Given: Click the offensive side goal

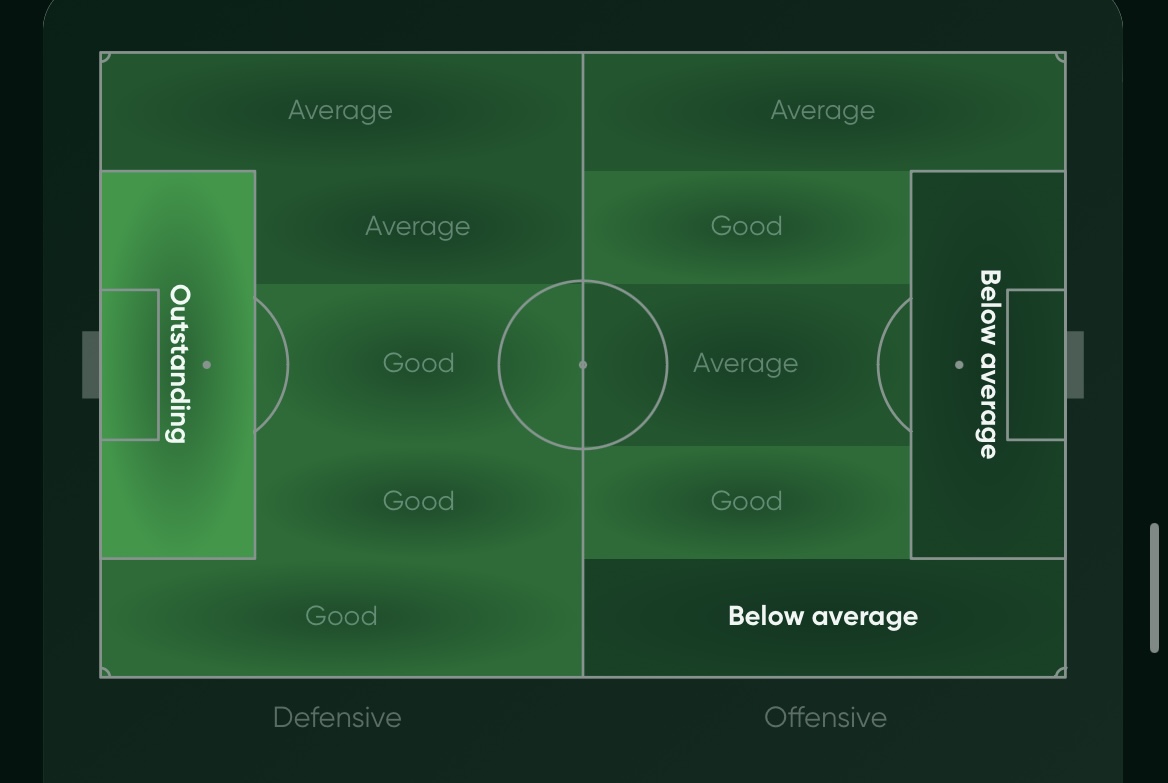Looking at the screenshot, I should 1075,365.
